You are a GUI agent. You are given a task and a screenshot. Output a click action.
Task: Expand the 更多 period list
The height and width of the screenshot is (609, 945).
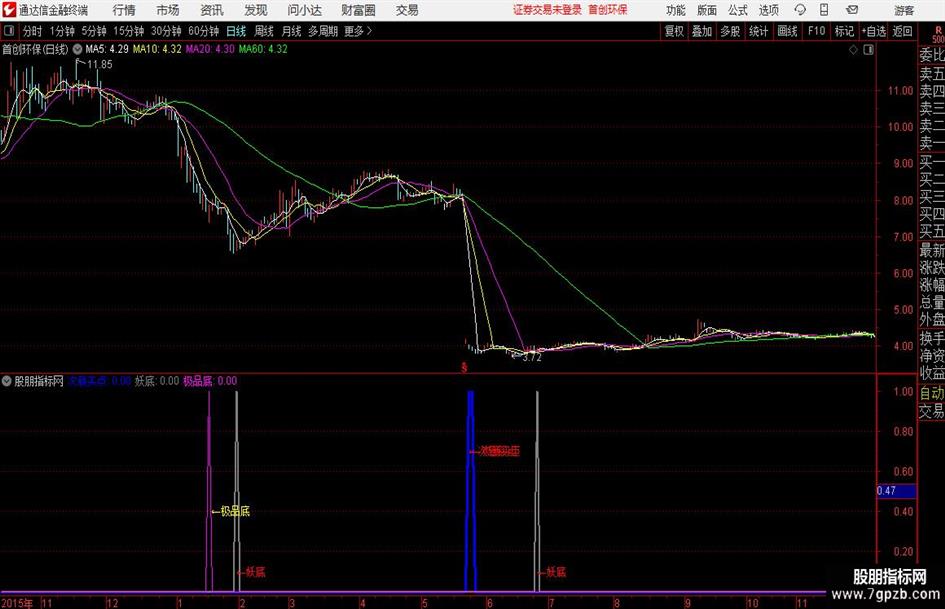(x=358, y=31)
